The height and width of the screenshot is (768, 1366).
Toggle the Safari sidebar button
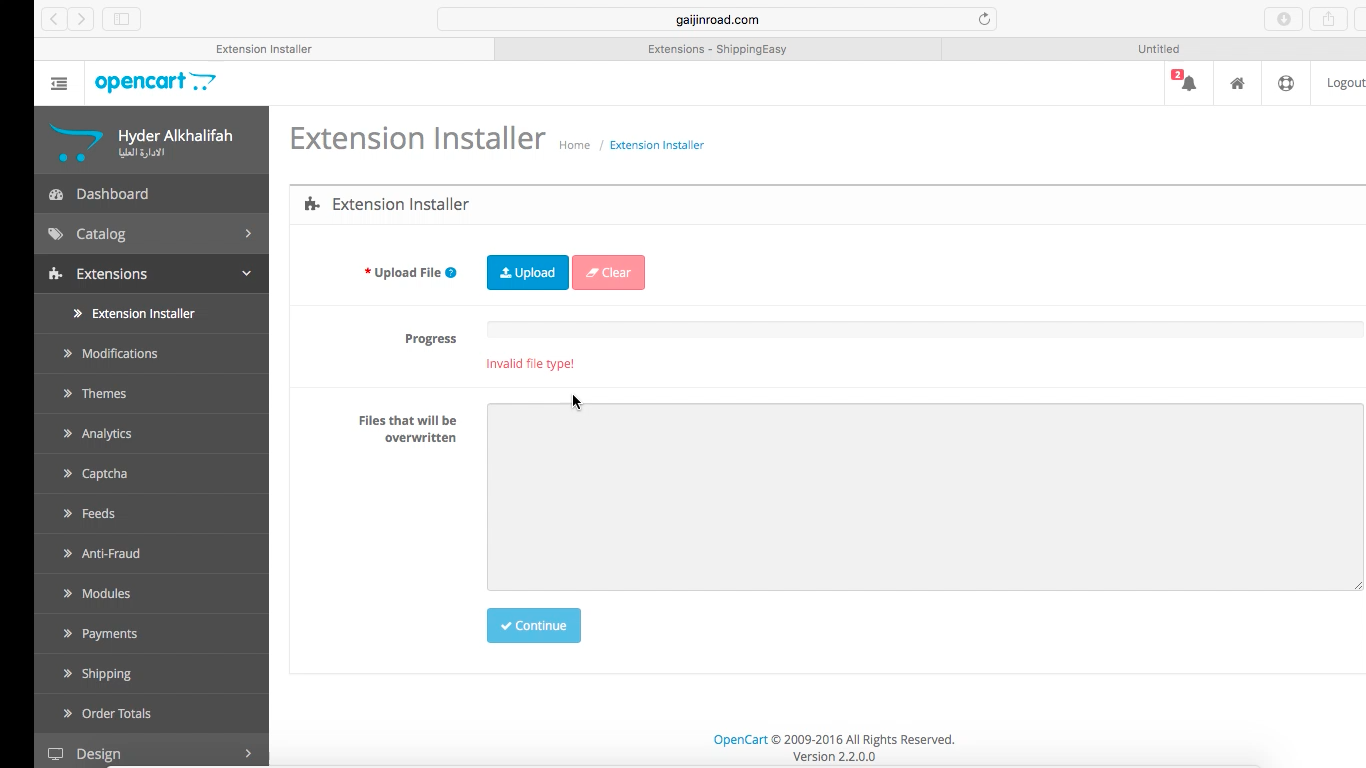coord(122,19)
